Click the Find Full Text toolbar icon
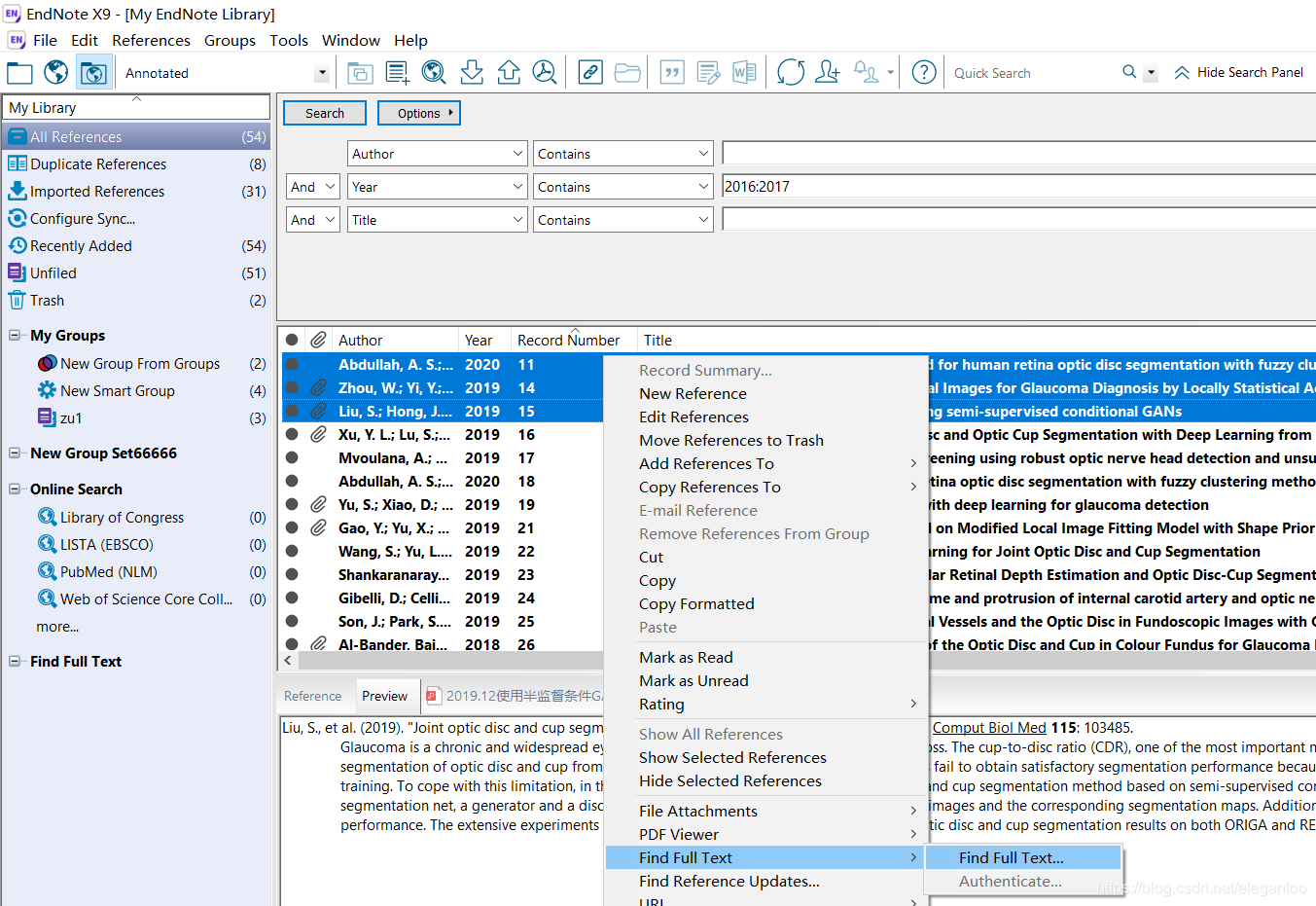 pos(545,72)
